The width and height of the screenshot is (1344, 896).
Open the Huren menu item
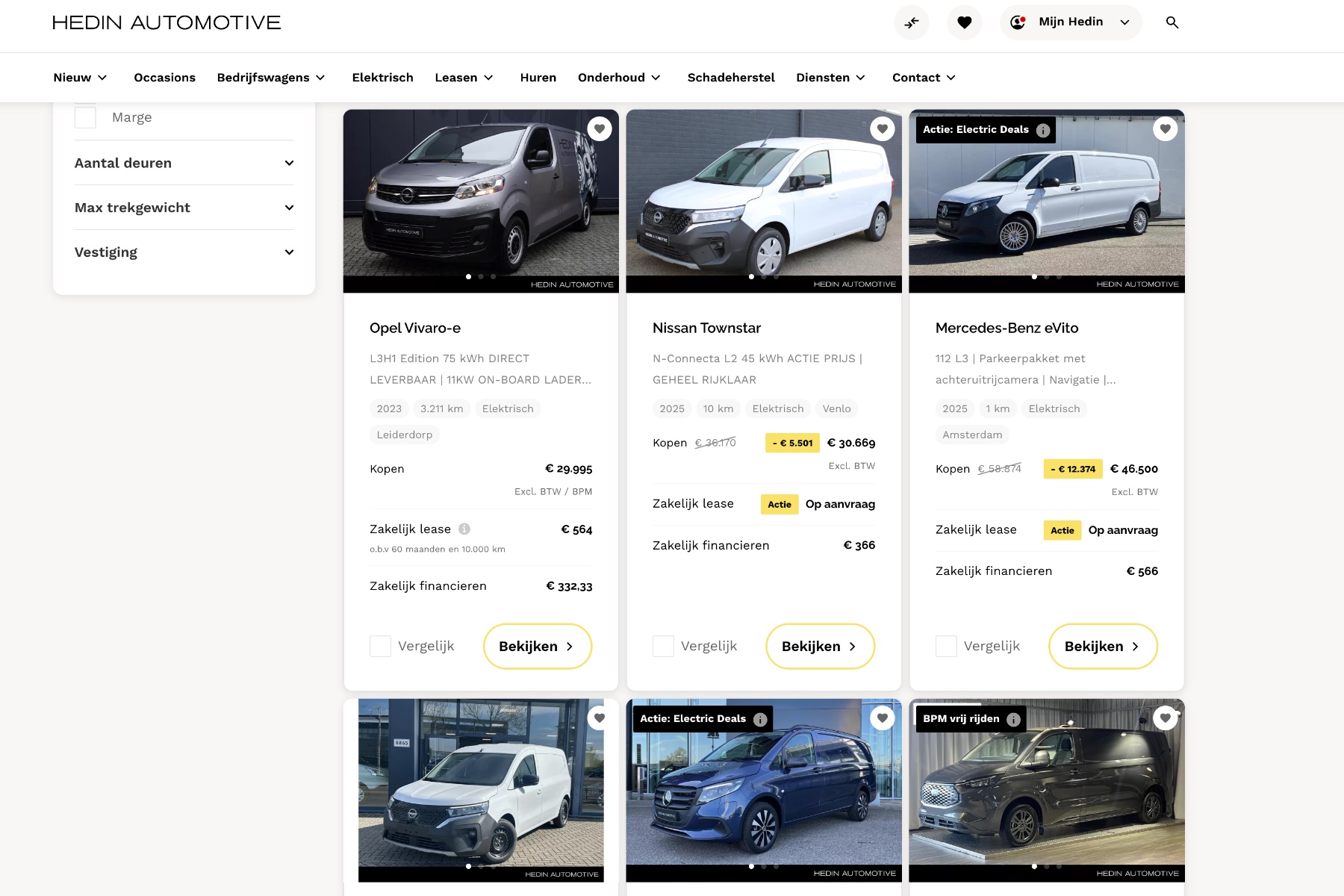pyautogui.click(x=538, y=78)
